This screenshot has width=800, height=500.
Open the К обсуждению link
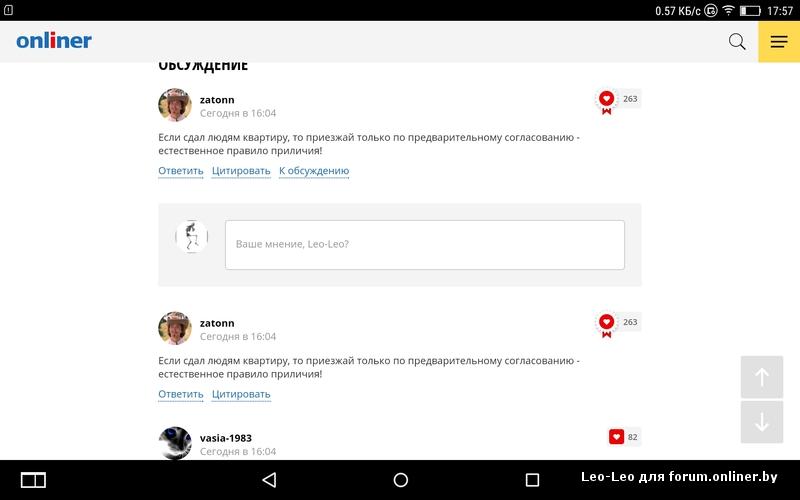[x=314, y=171]
